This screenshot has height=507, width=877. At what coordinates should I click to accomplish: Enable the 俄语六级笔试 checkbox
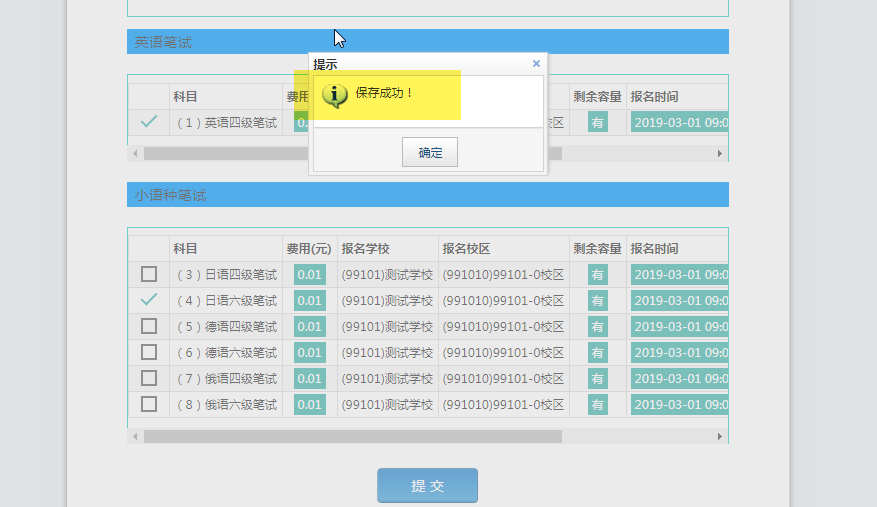[149, 404]
